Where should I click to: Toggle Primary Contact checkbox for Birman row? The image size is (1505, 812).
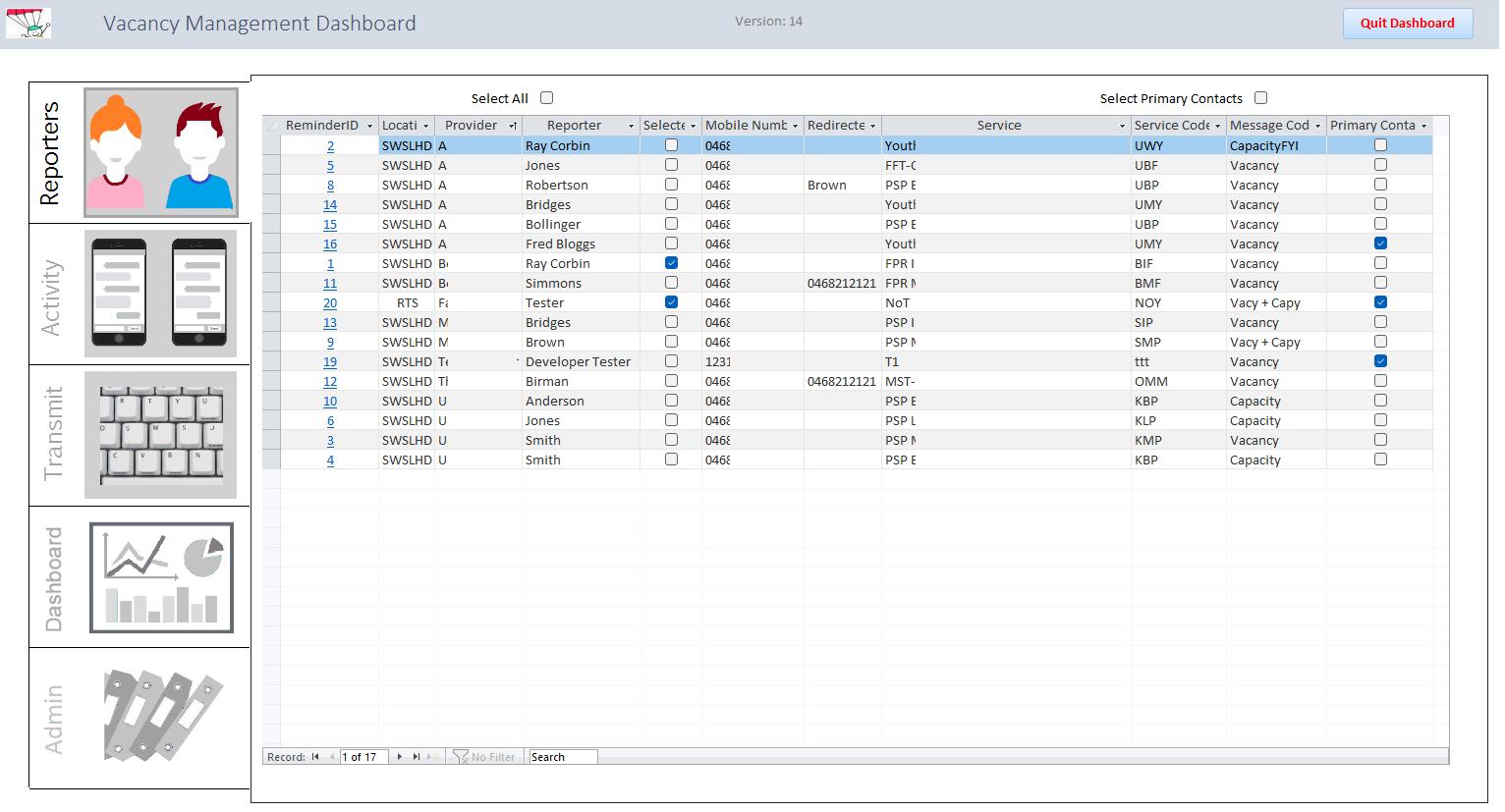1381,381
